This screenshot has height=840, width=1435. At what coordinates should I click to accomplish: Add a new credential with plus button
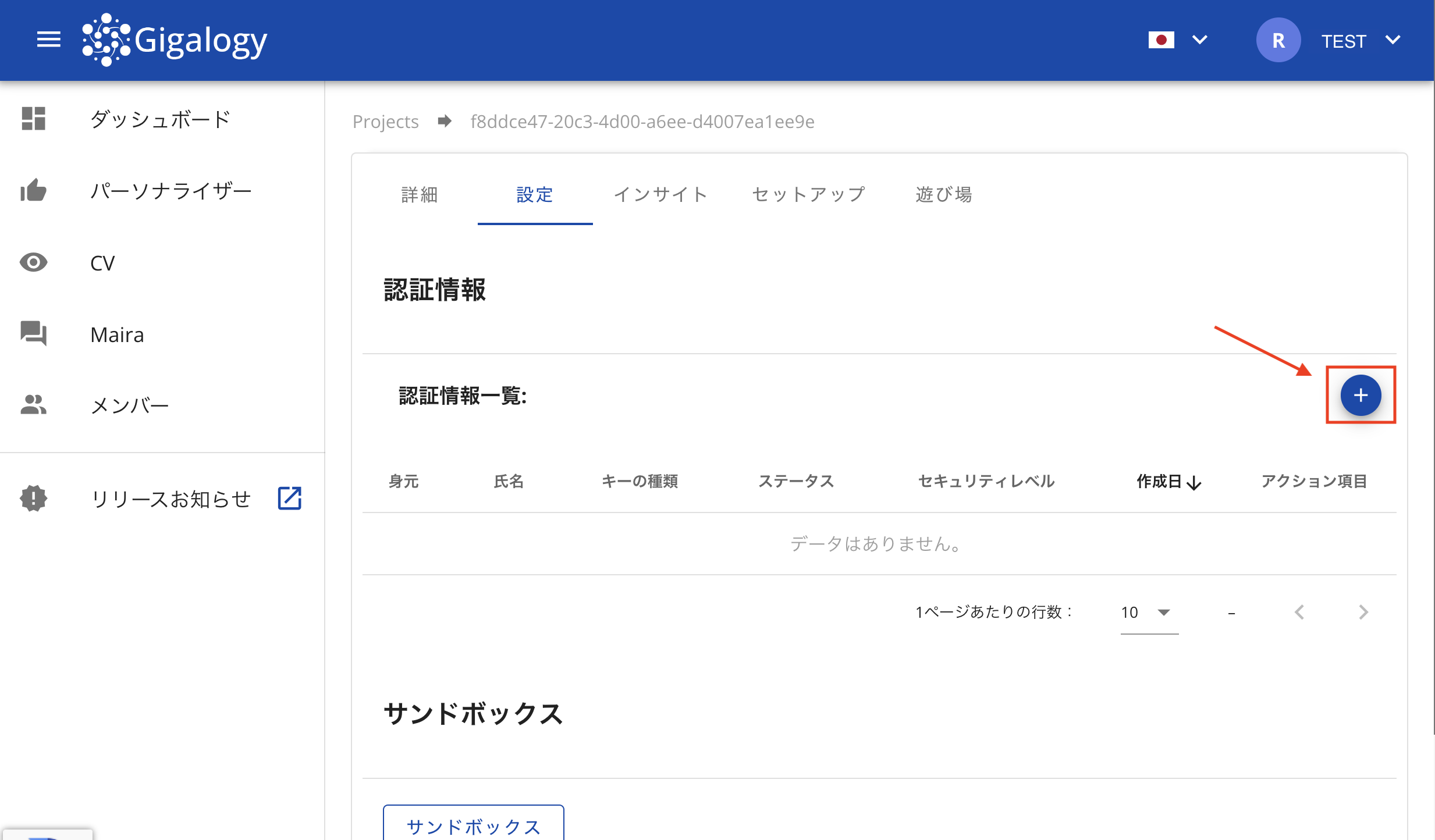pyautogui.click(x=1361, y=396)
